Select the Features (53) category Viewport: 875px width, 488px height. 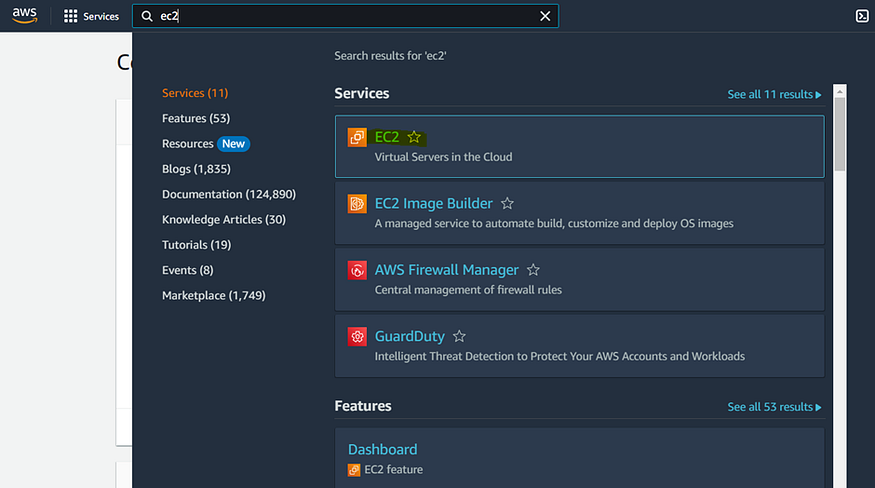pos(196,118)
